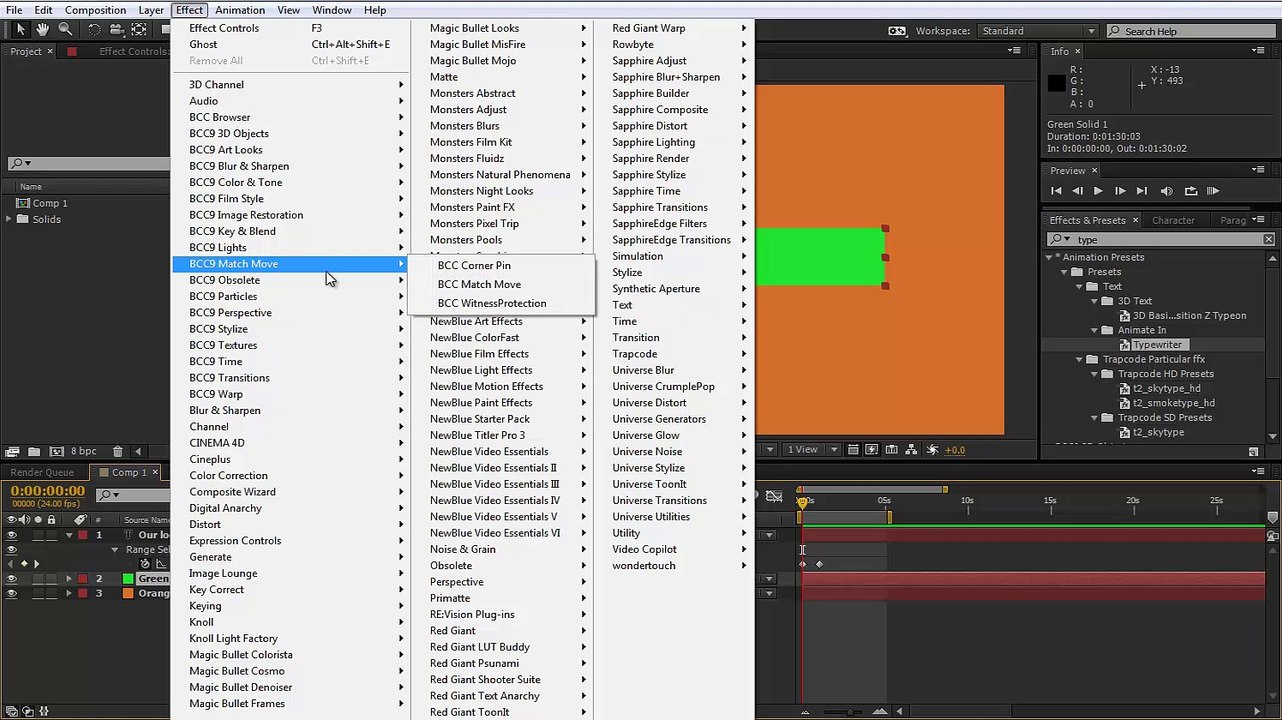Select the Rotation tool
This screenshot has height=720, width=1282.
tap(94, 30)
